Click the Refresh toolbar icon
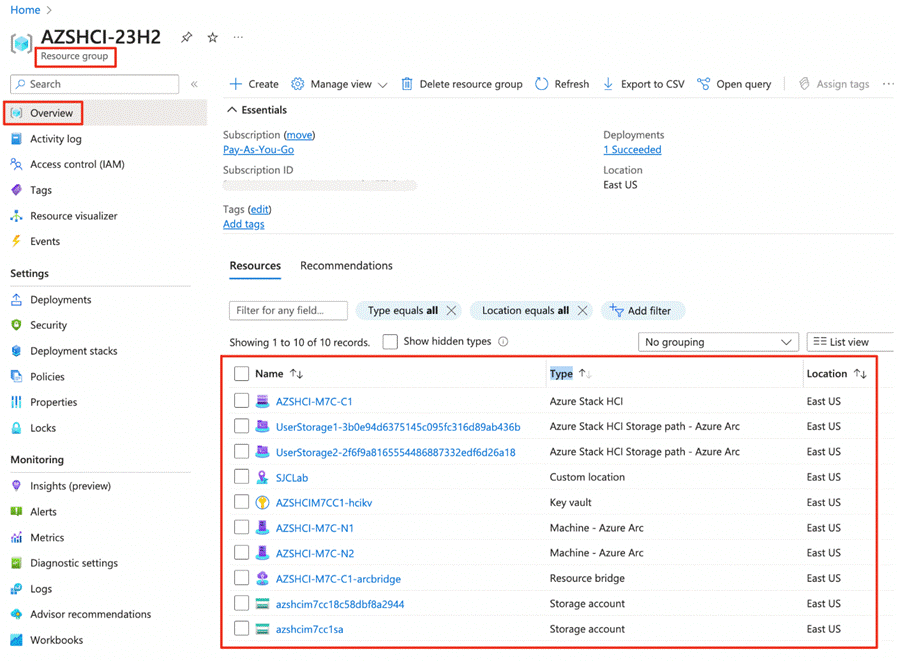The width and height of the screenshot is (900, 661). [542, 84]
